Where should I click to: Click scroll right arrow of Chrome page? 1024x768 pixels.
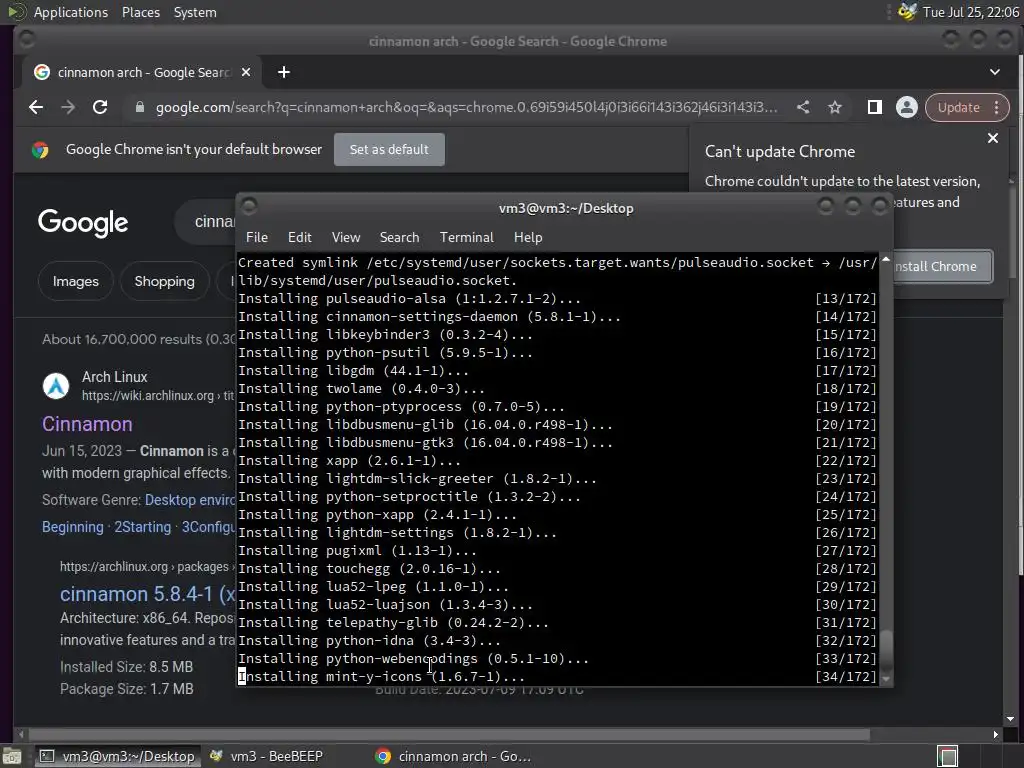995,735
